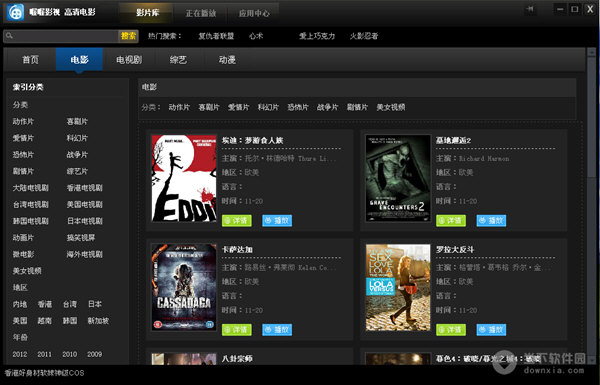Click the scrollbar down arrow
The width and height of the screenshot is (600, 385).
coord(592,360)
